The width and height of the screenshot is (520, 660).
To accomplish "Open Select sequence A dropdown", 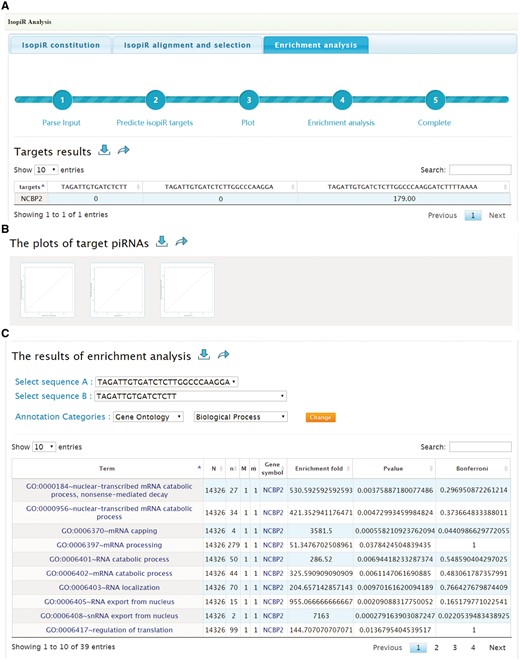I will [167, 382].
